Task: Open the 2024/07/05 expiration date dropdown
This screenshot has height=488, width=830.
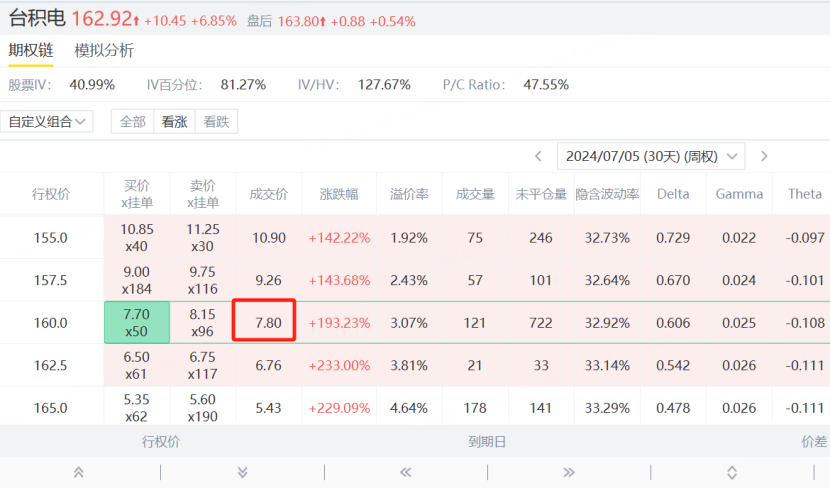Action: coord(651,156)
